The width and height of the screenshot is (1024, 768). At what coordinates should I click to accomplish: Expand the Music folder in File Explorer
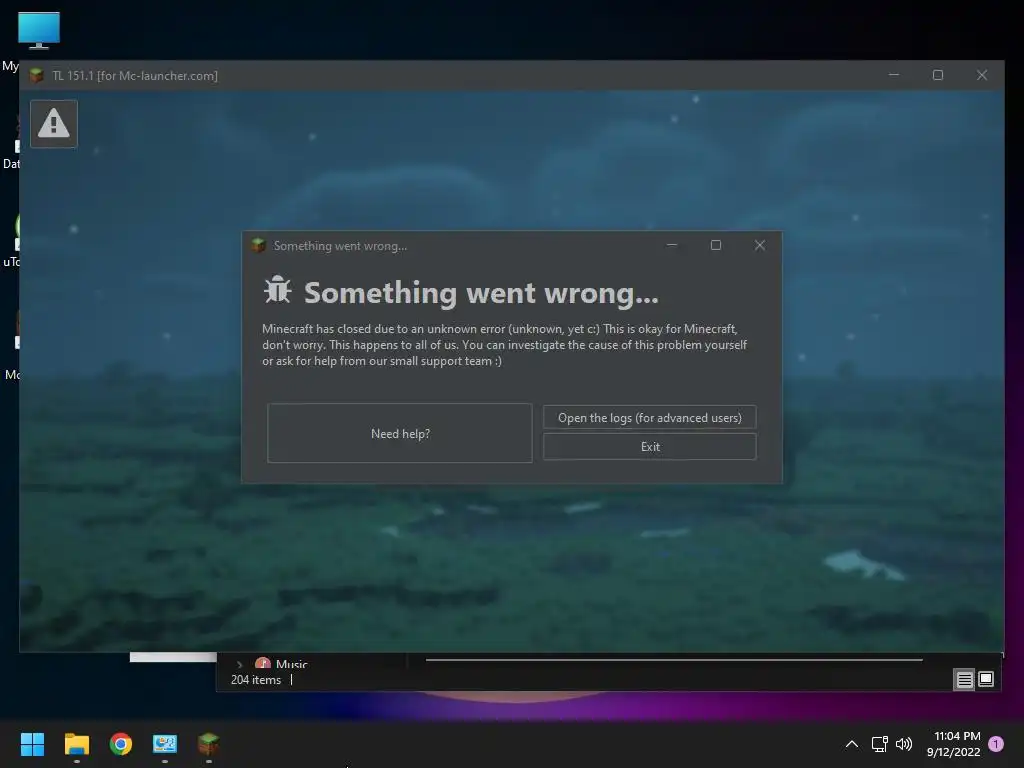pyautogui.click(x=240, y=664)
